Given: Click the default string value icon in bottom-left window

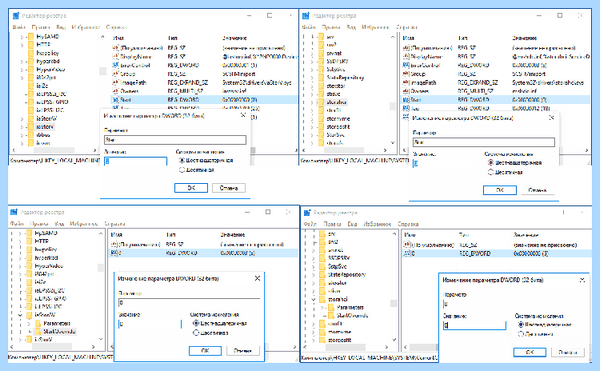Looking at the screenshot, I should pos(114,244).
